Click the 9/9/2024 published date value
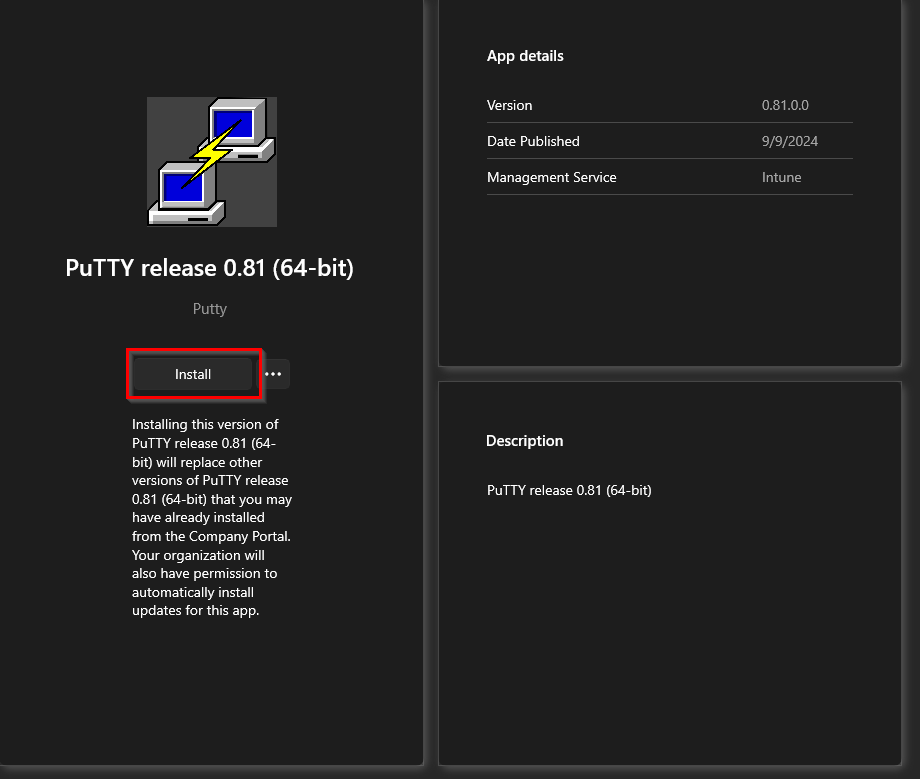This screenshot has height=779, width=920. pyautogui.click(x=789, y=141)
